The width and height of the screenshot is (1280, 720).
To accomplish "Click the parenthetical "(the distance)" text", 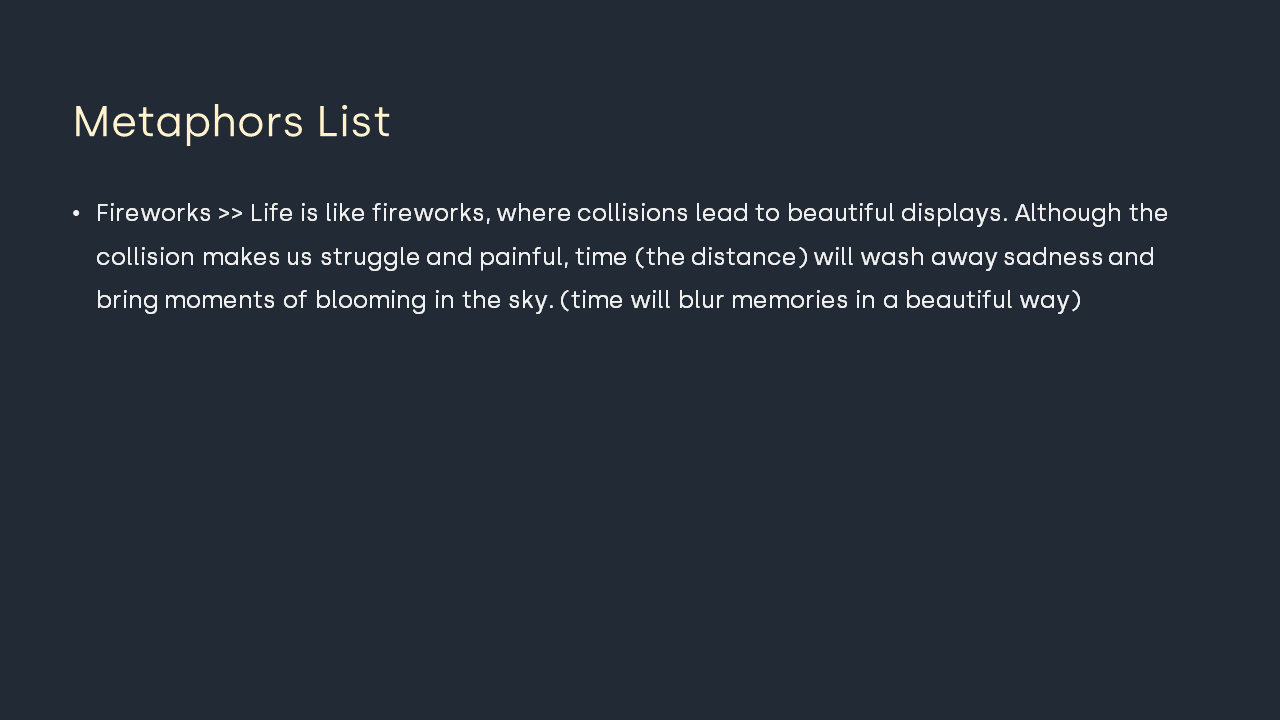I will 721,257.
